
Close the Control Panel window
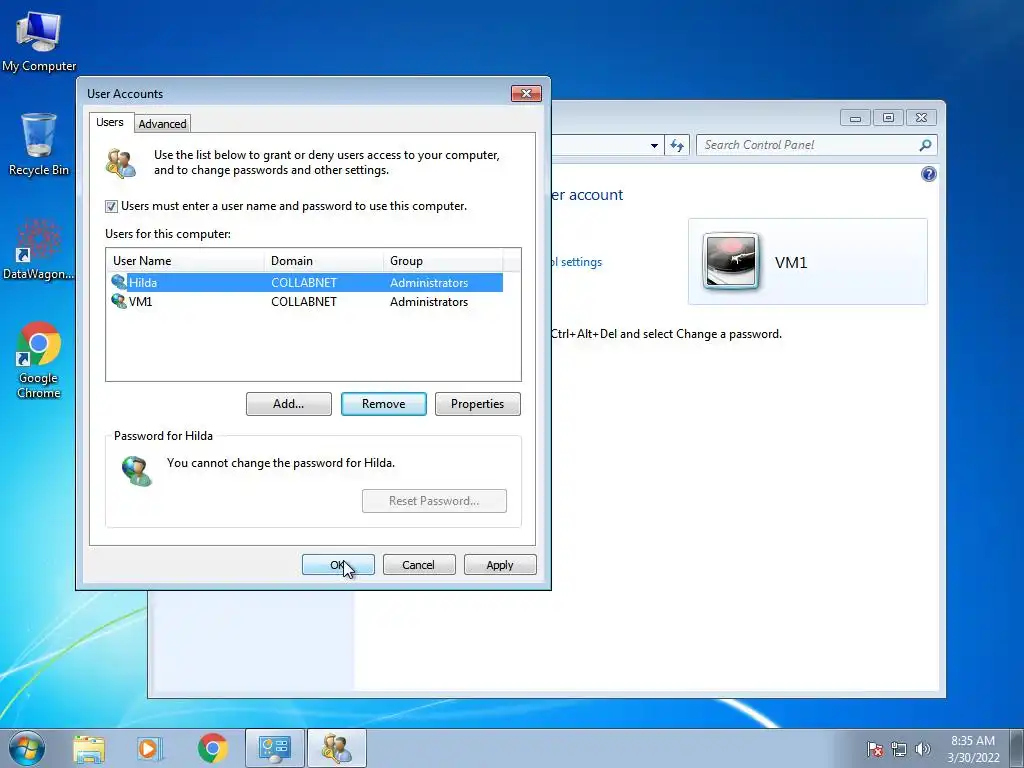click(921, 118)
